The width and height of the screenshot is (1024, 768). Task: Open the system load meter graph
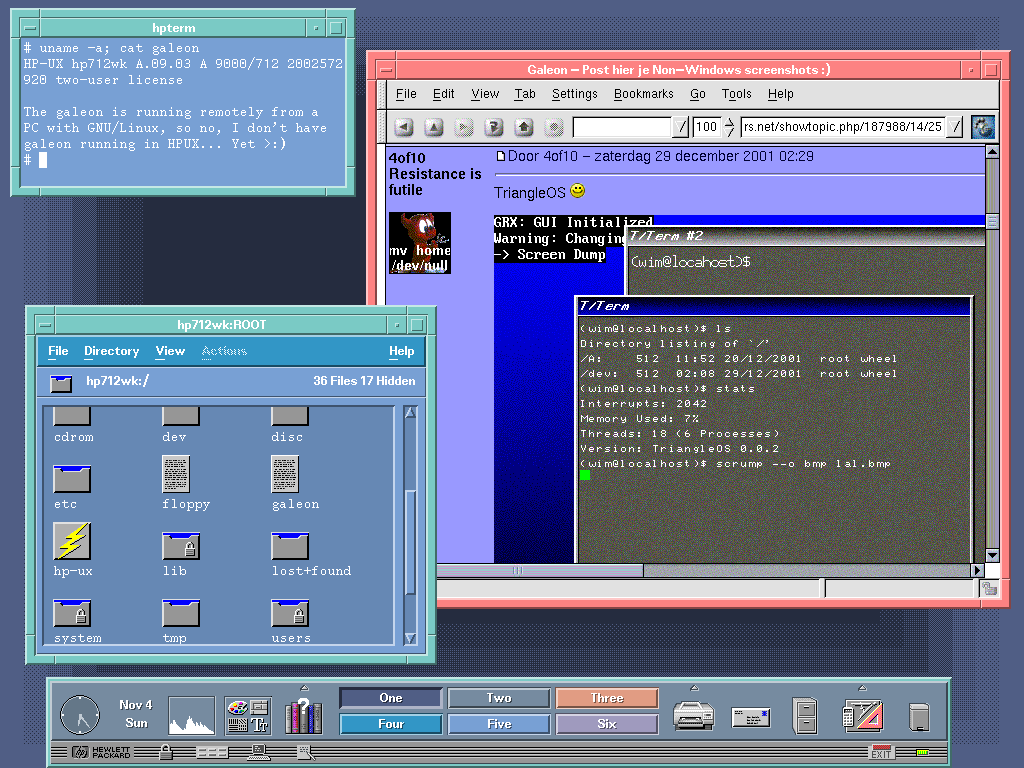click(191, 715)
